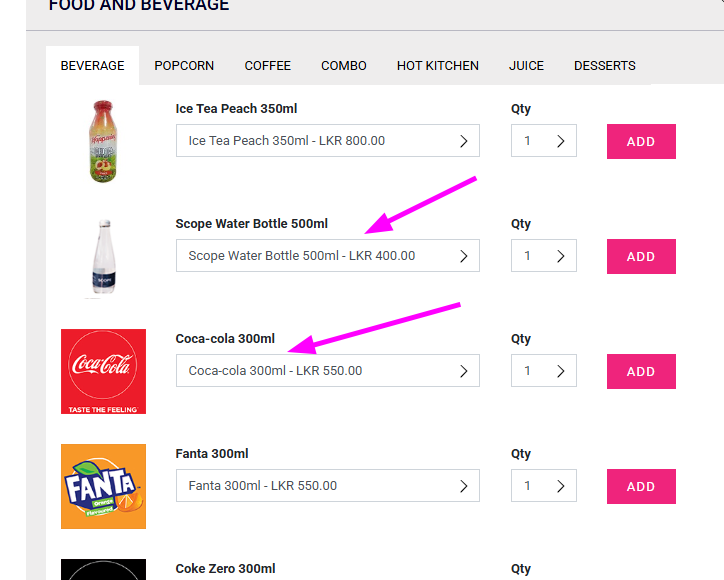This screenshot has width=724, height=580.
Task: Open the Scope Water Bottle 500ml option dropdown
Action: pyautogui.click(x=327, y=255)
